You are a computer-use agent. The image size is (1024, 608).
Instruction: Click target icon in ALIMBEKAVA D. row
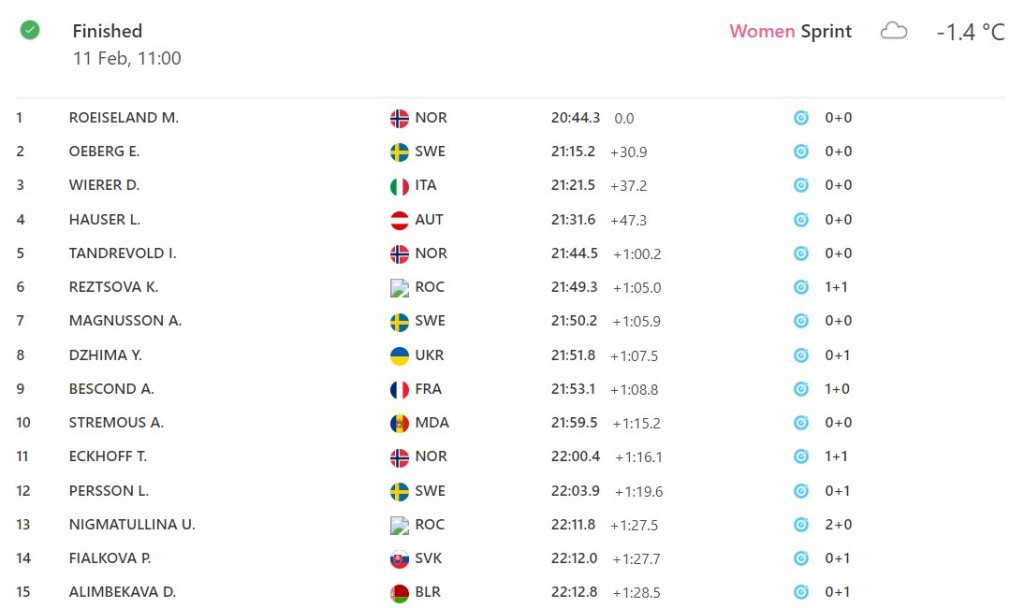pyautogui.click(x=801, y=592)
